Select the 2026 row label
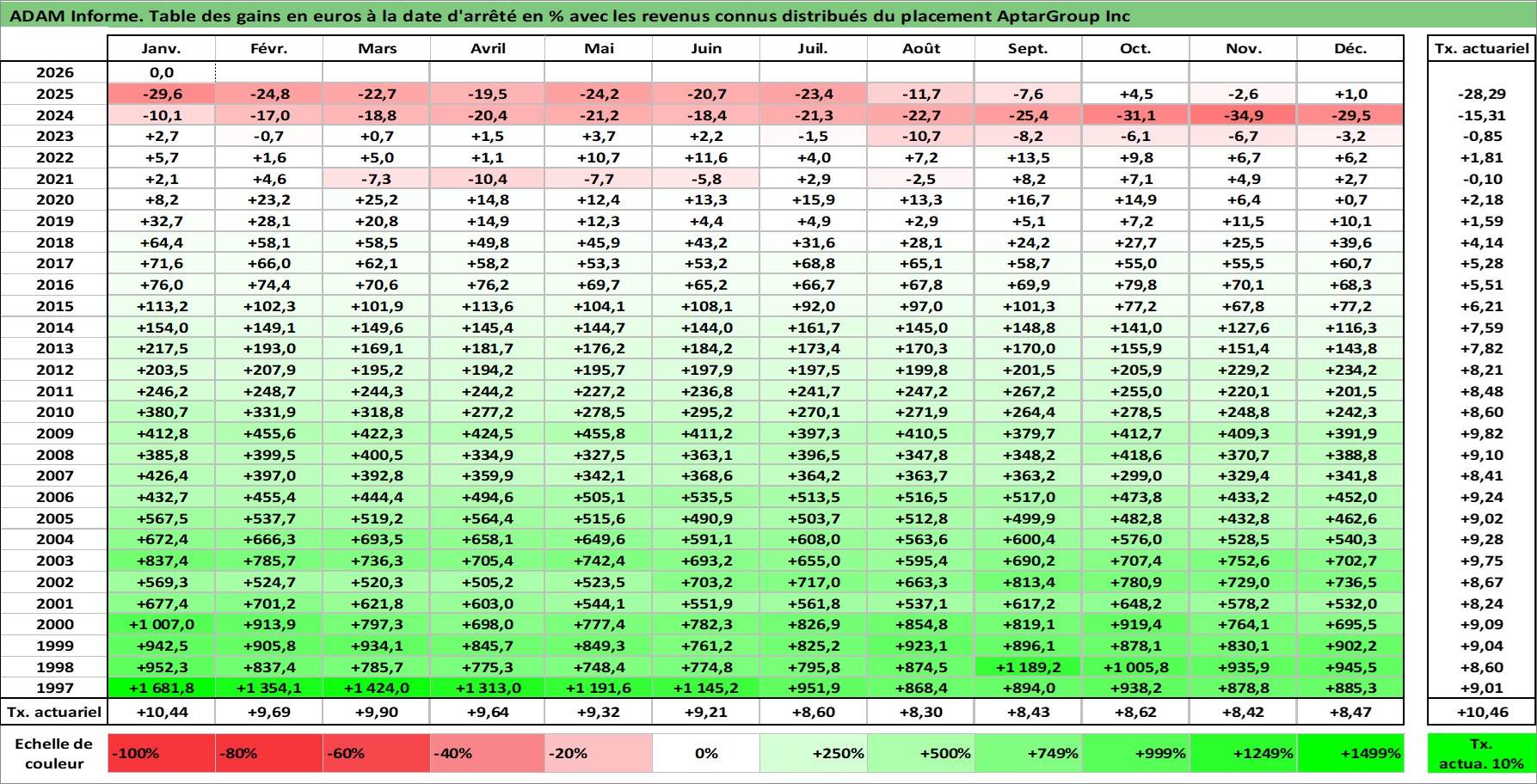1537x784 pixels. 54,73
